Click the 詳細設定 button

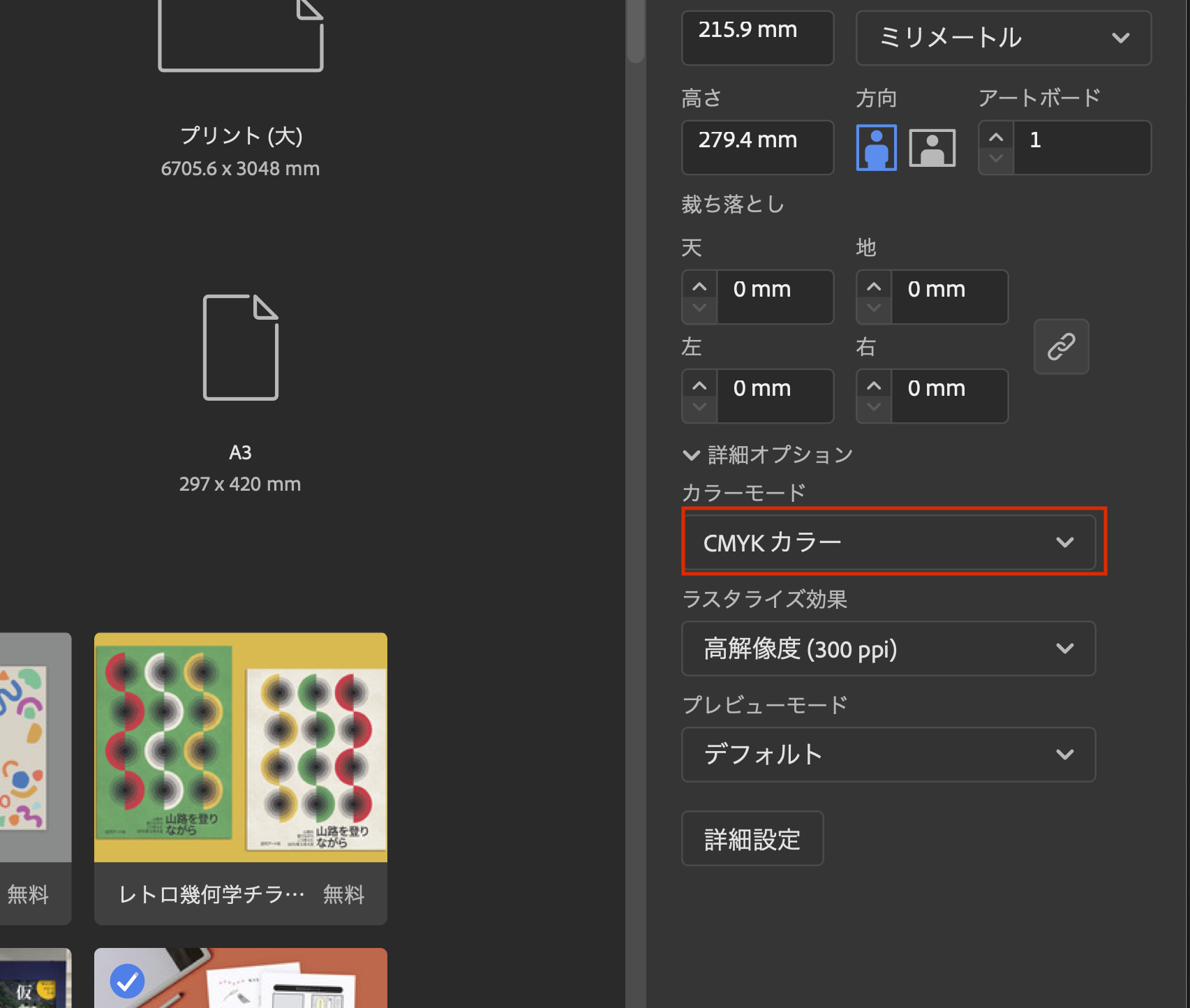pos(752,838)
